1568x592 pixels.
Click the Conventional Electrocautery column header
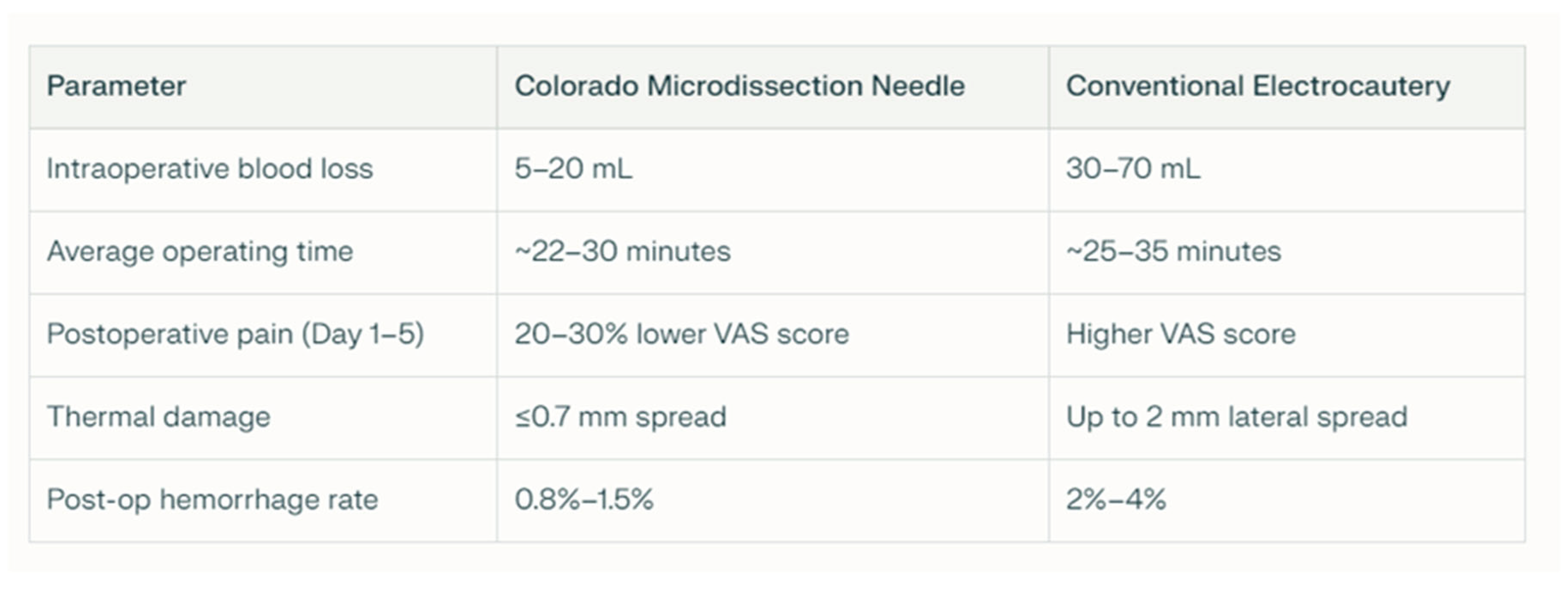point(1257,87)
